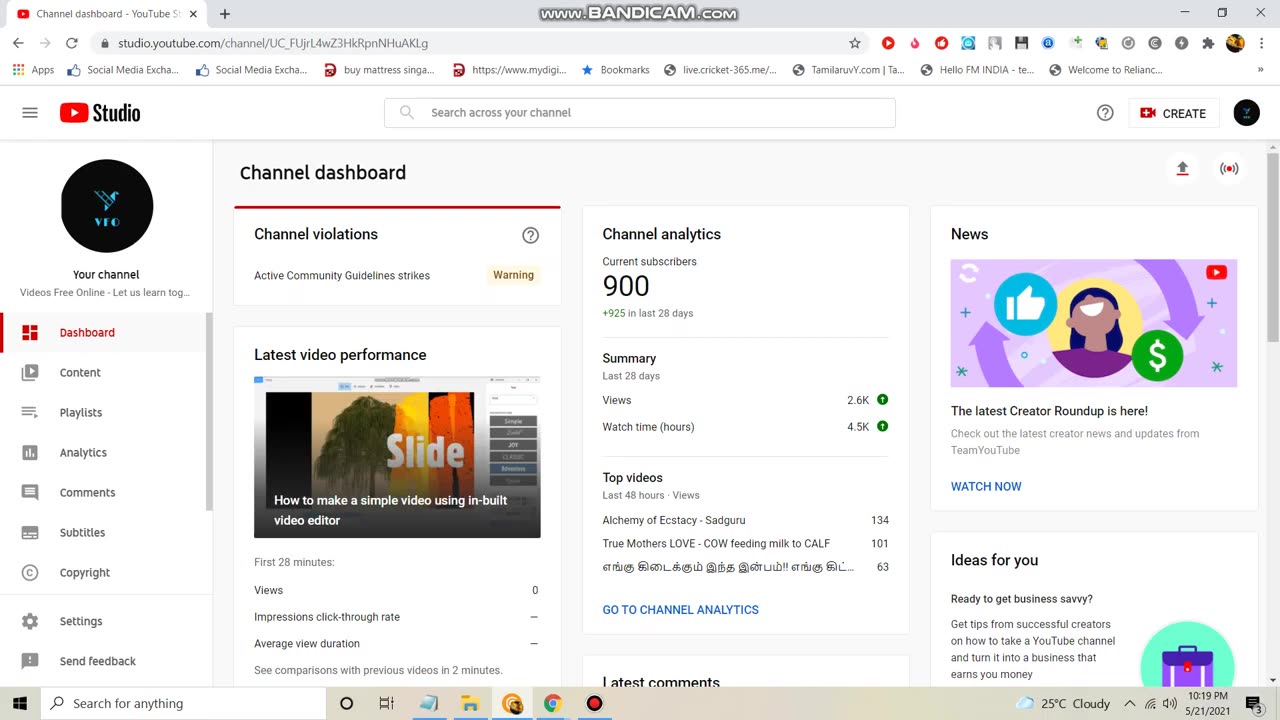
Task: Click the Active Community Guidelines strikes text
Action: tap(342, 276)
